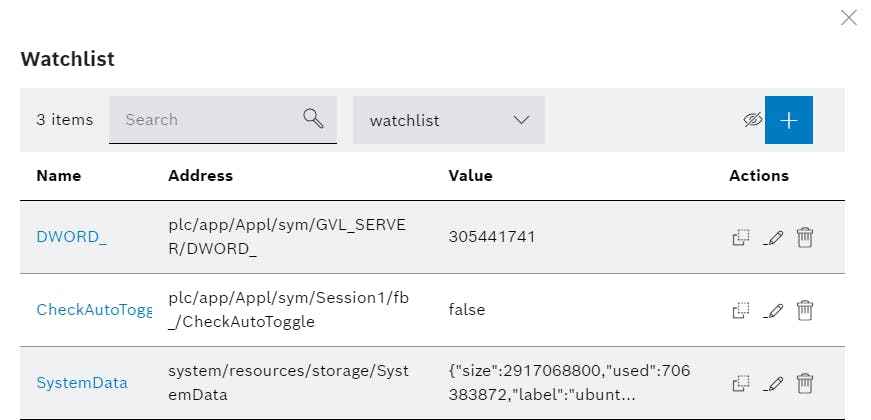Delete the DWORD_ row
Image resolution: width=871 pixels, height=420 pixels.
(x=805, y=237)
